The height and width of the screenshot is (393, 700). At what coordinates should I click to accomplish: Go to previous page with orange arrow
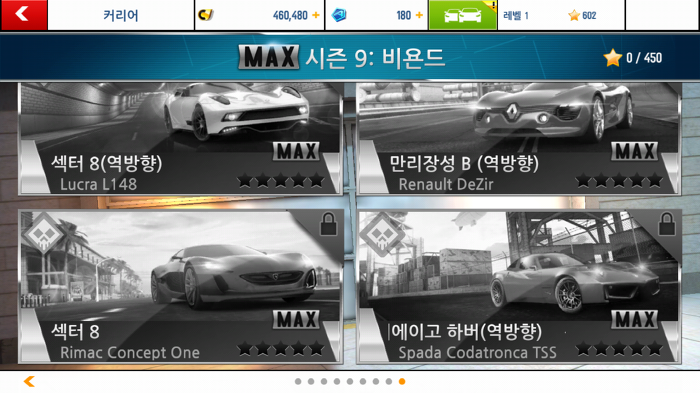[x=29, y=381]
